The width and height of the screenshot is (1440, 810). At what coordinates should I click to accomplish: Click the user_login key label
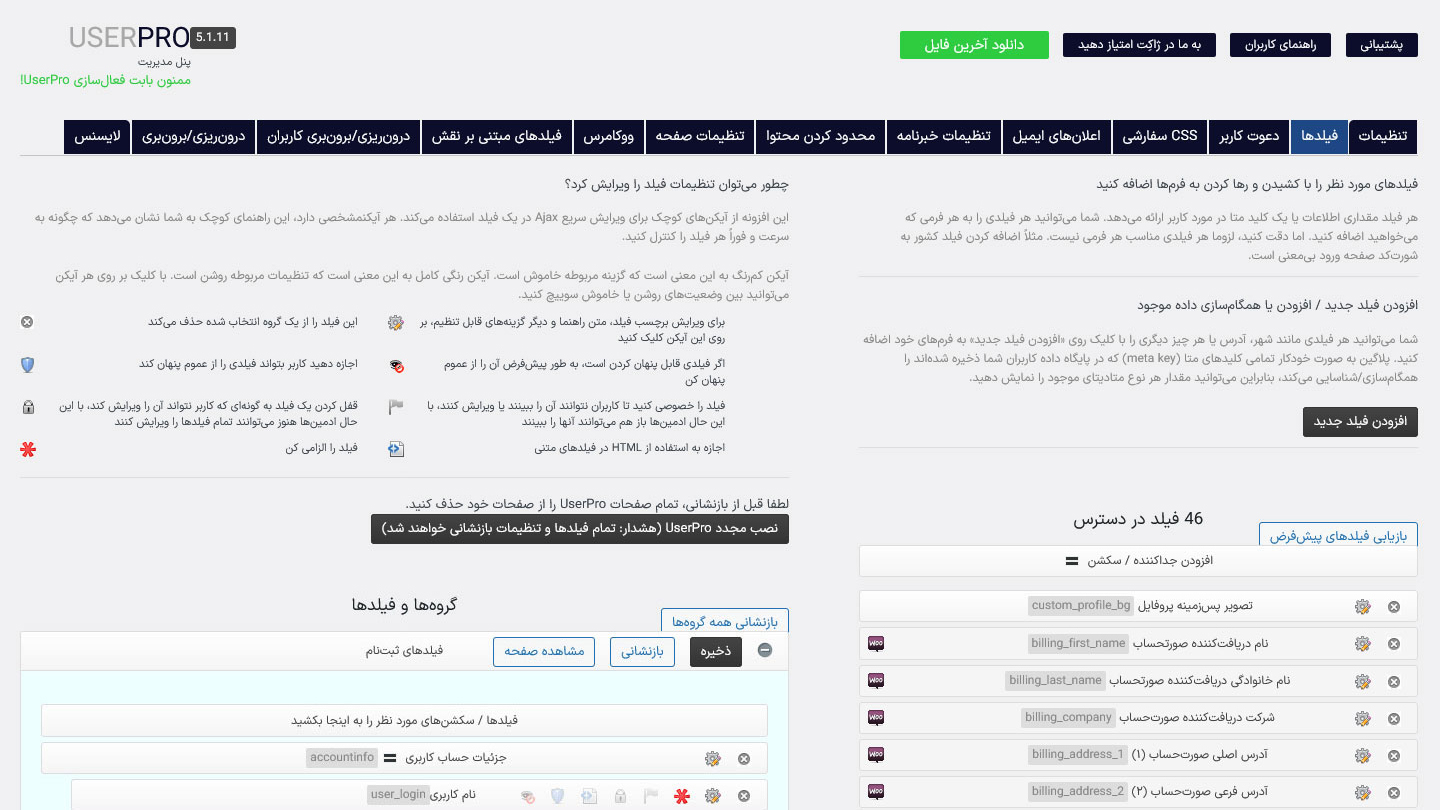(398, 795)
